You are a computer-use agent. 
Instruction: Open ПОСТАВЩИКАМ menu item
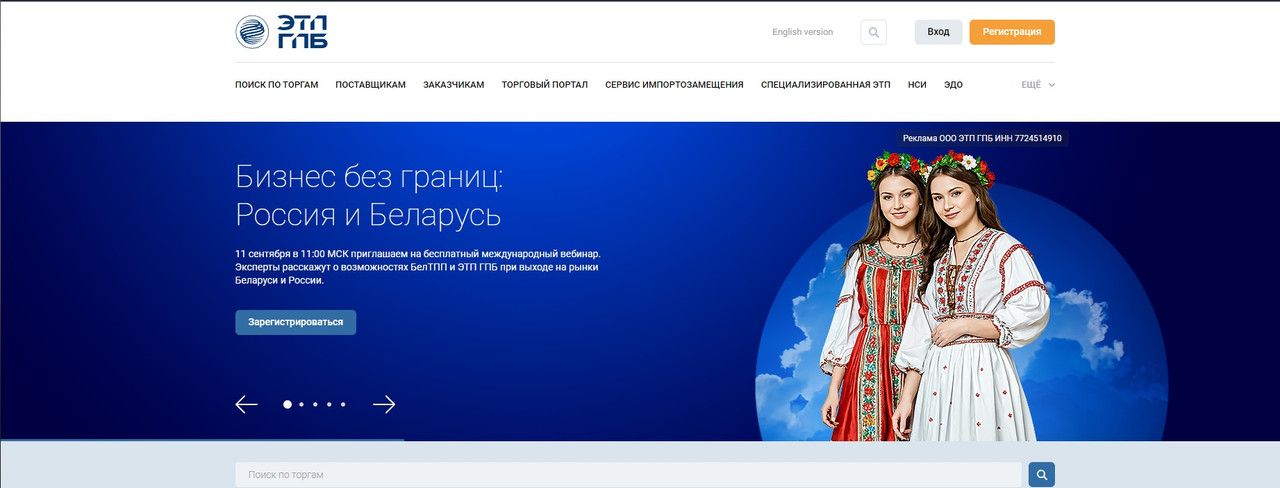tap(371, 85)
